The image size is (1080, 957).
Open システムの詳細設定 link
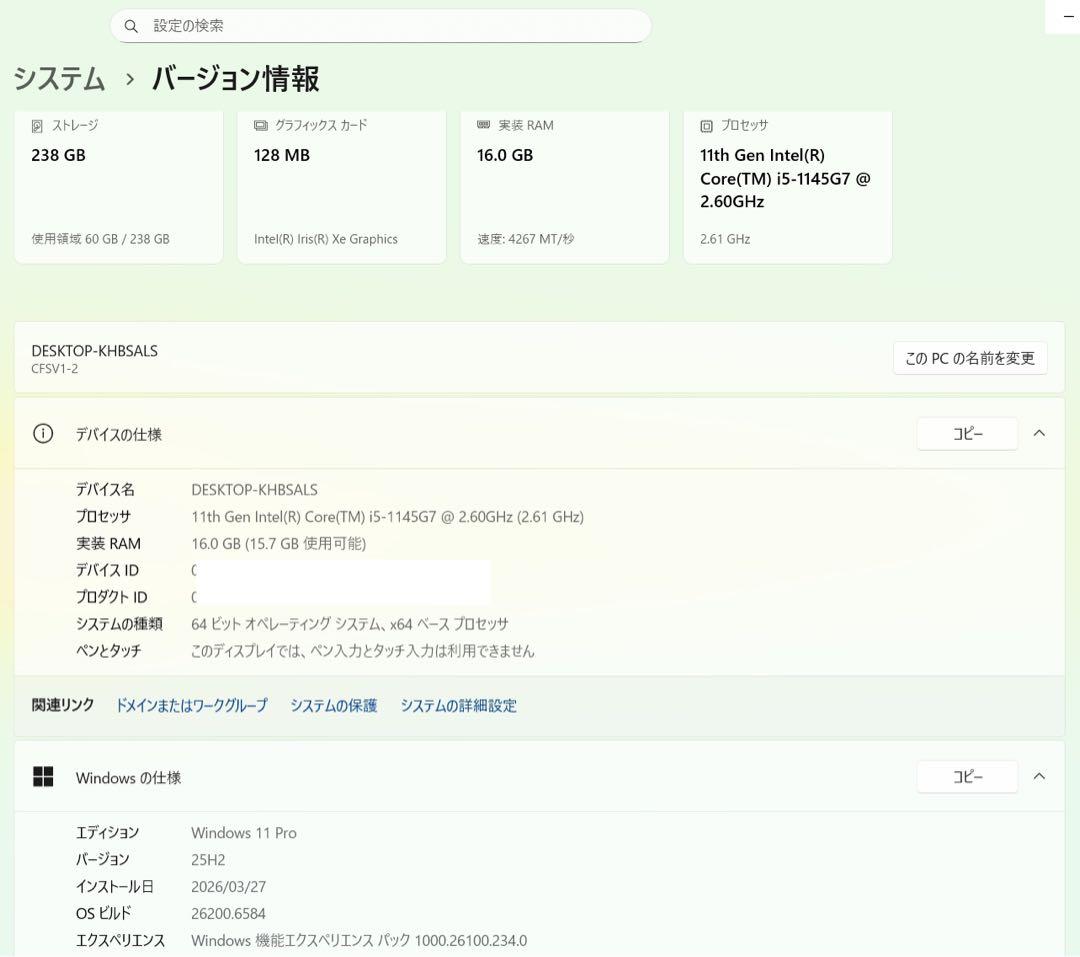[x=459, y=706]
